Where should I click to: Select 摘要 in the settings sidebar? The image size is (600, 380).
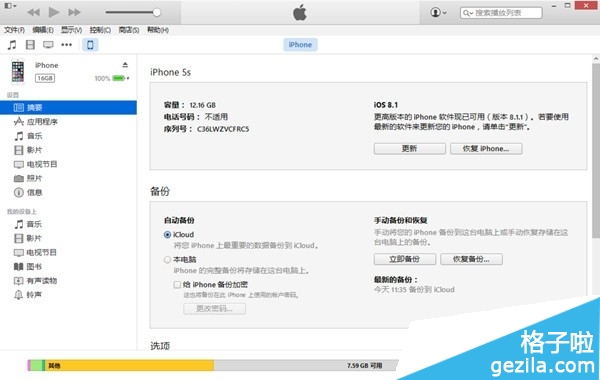point(68,108)
